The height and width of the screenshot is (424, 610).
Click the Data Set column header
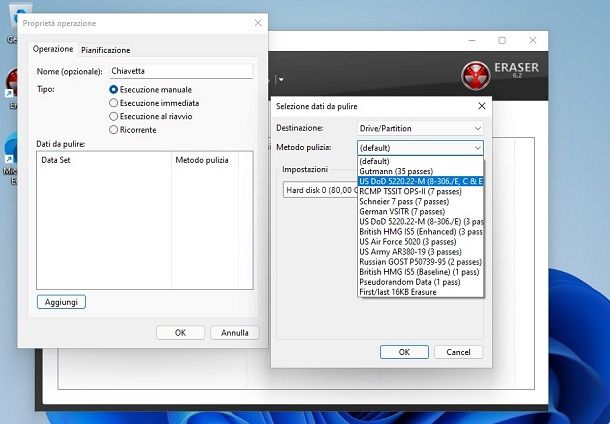point(104,160)
